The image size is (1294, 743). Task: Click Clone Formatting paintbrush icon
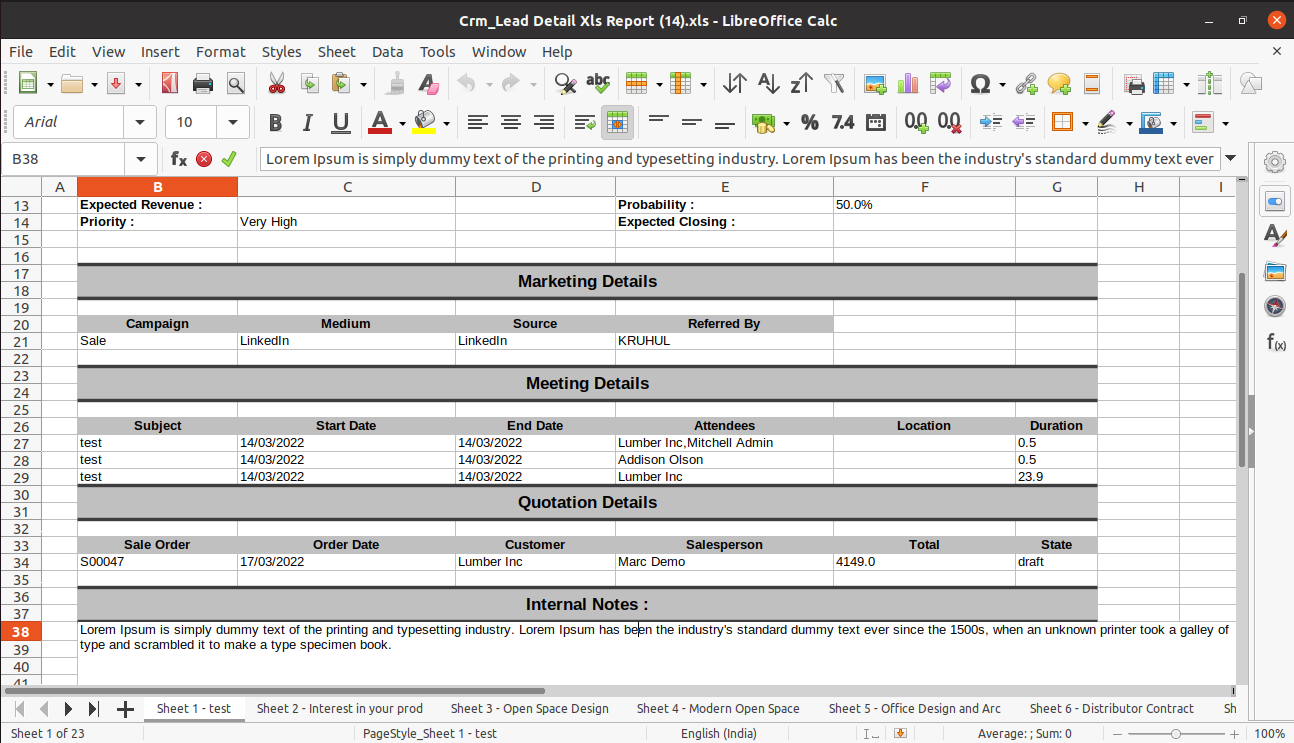(x=396, y=84)
